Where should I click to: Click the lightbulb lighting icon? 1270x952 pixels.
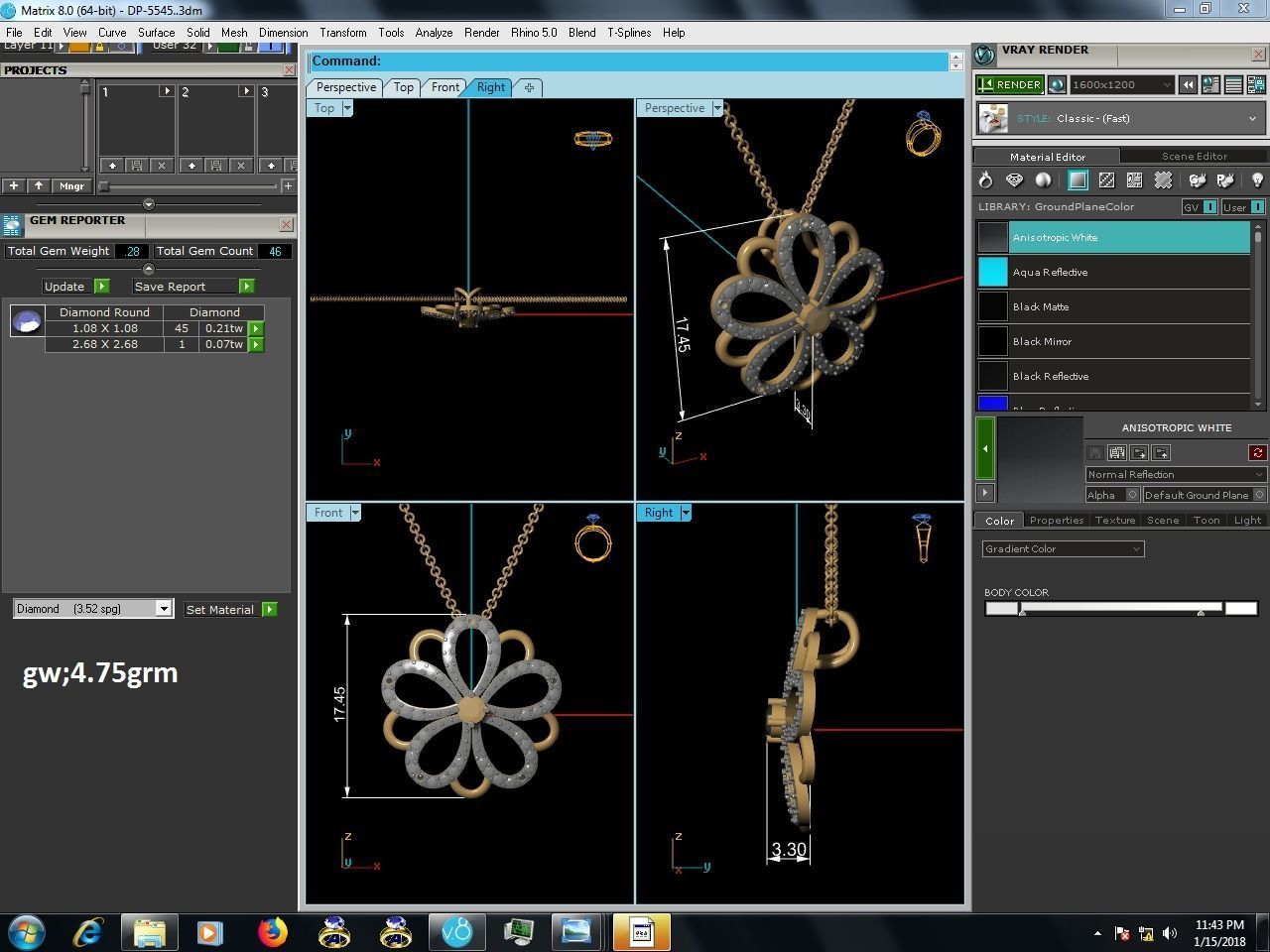click(1257, 180)
